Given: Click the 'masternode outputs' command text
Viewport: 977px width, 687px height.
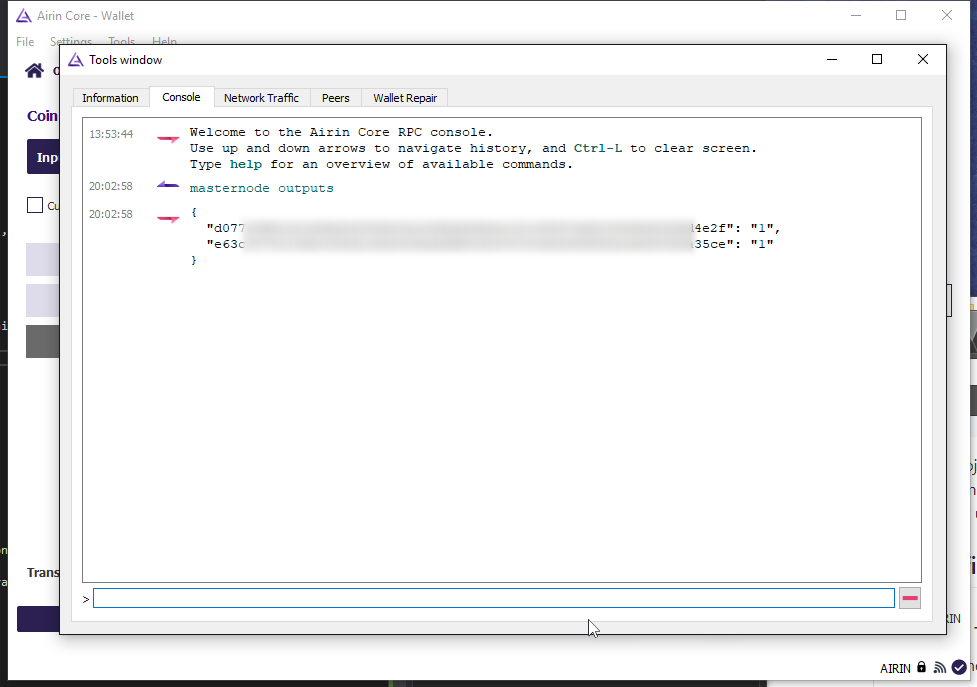Looking at the screenshot, I should [x=262, y=188].
